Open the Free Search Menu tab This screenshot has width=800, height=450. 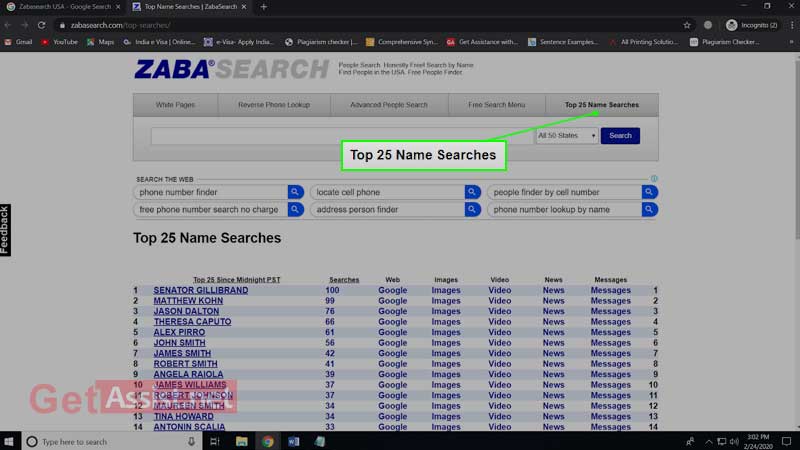496,105
